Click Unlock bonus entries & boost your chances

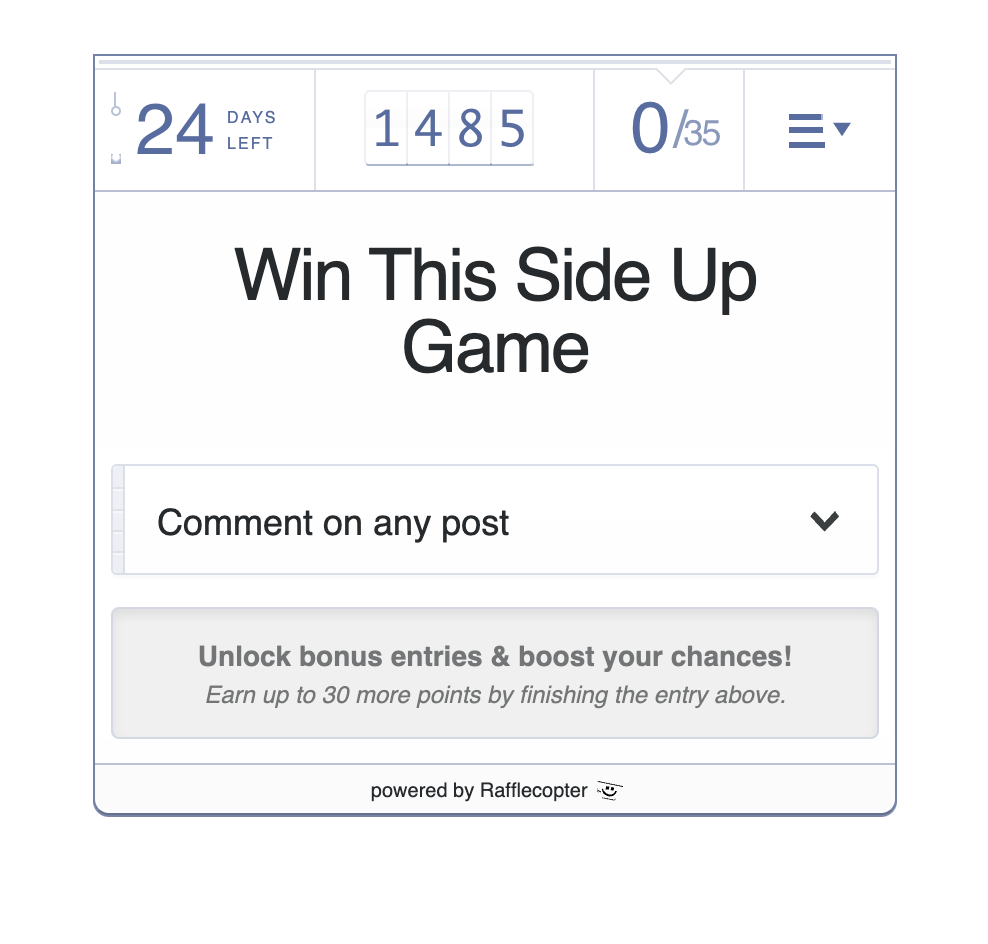495,657
